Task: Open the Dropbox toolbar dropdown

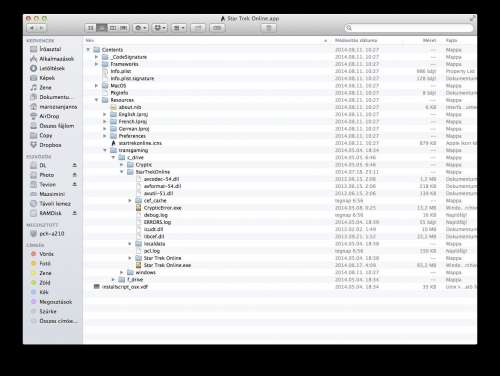Action: click(x=160, y=28)
